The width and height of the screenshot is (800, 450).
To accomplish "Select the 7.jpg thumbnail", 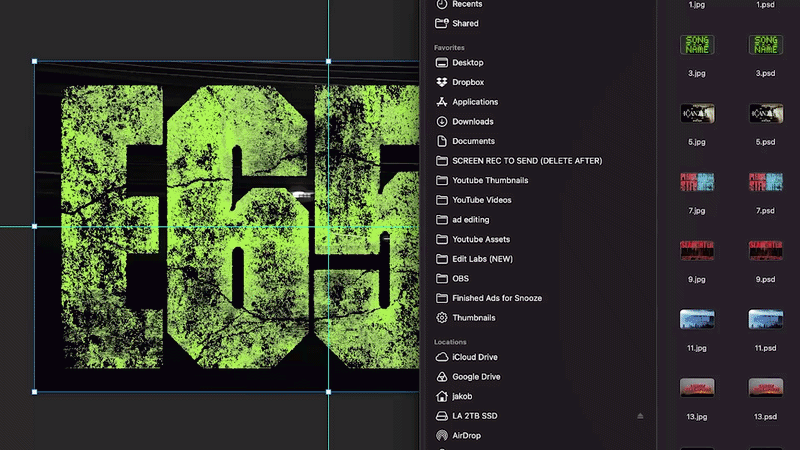I will tap(697, 182).
